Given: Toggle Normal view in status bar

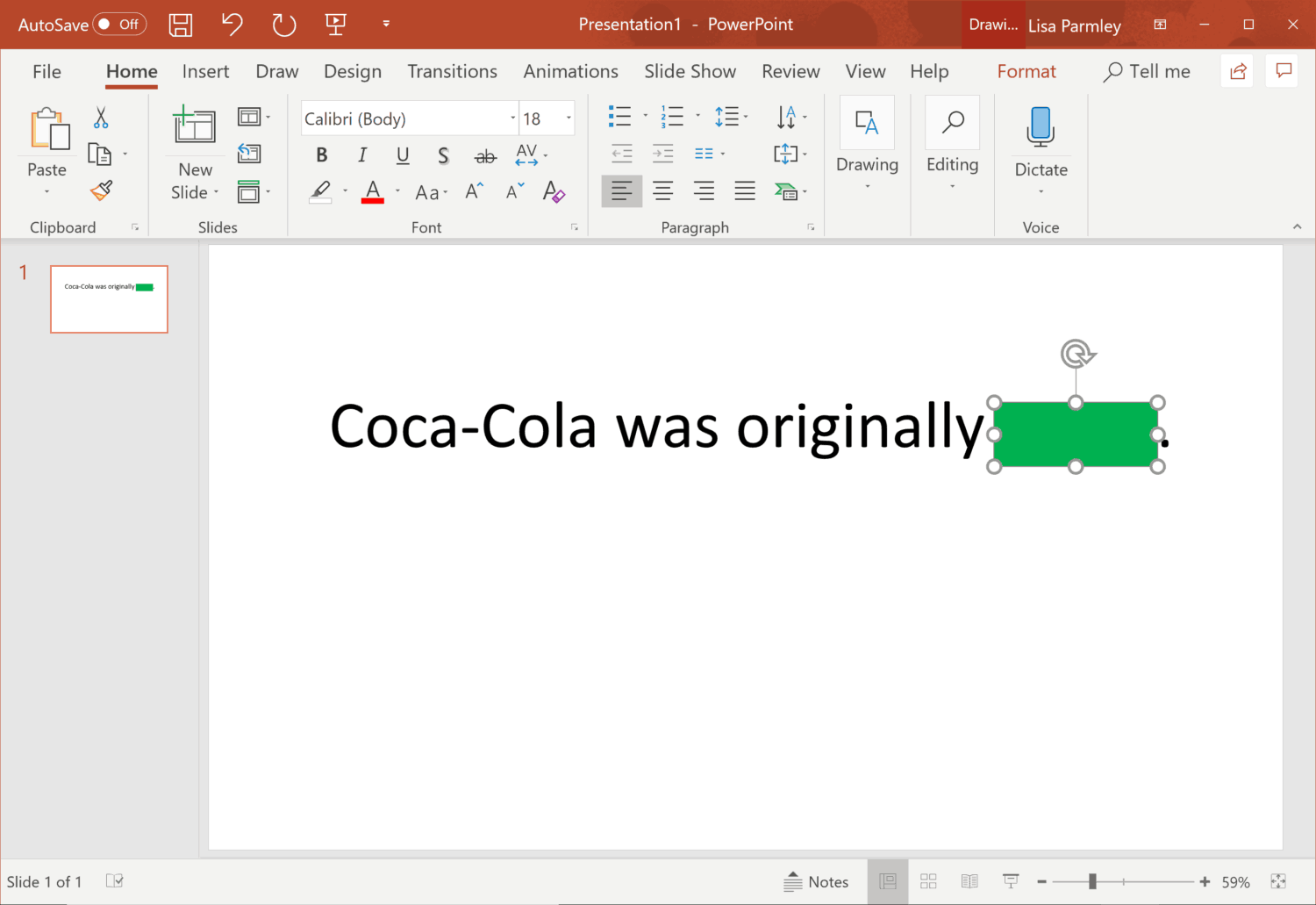Looking at the screenshot, I should (888, 881).
